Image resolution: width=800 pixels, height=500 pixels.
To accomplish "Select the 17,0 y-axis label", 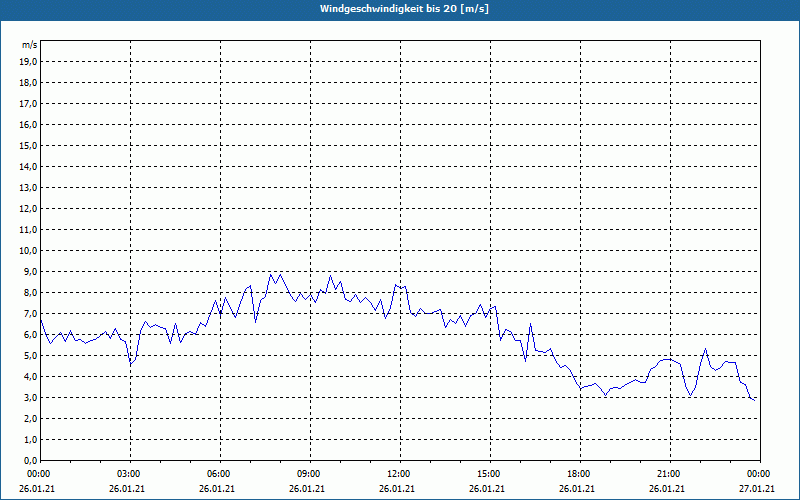I will [x=28, y=104].
